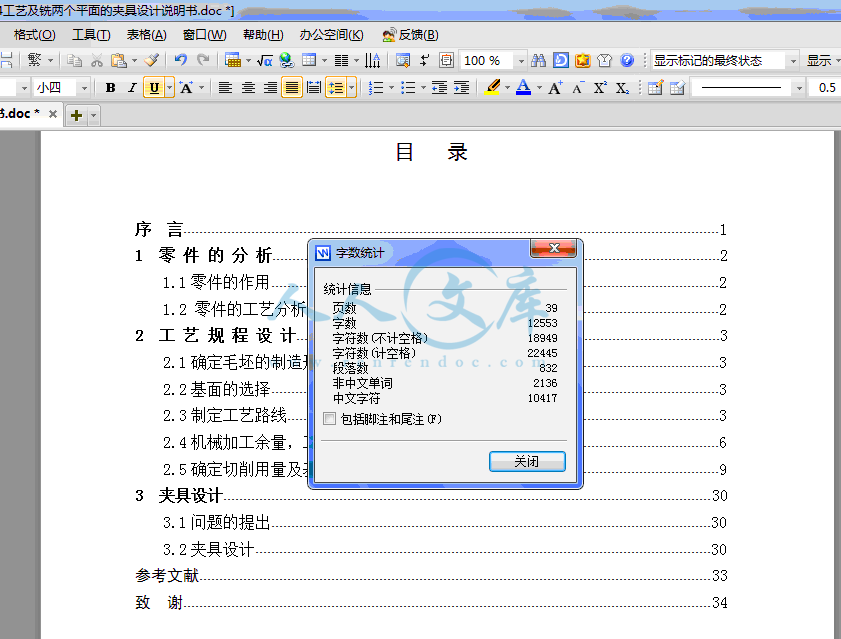Click the numbered list icon
Viewport: 841px width, 639px height.
(376, 87)
